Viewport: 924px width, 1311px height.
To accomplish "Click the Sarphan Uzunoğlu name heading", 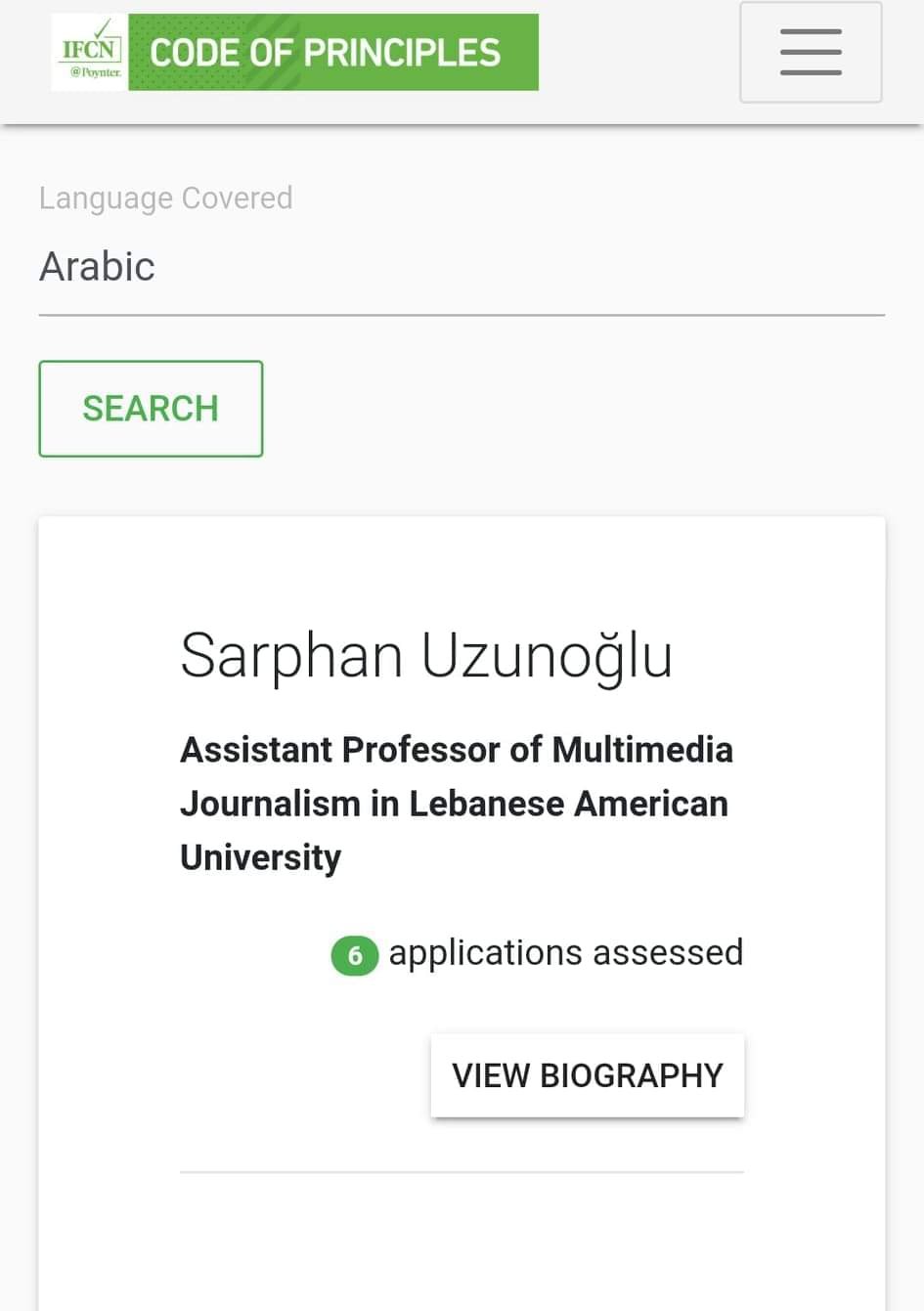I will [426, 655].
